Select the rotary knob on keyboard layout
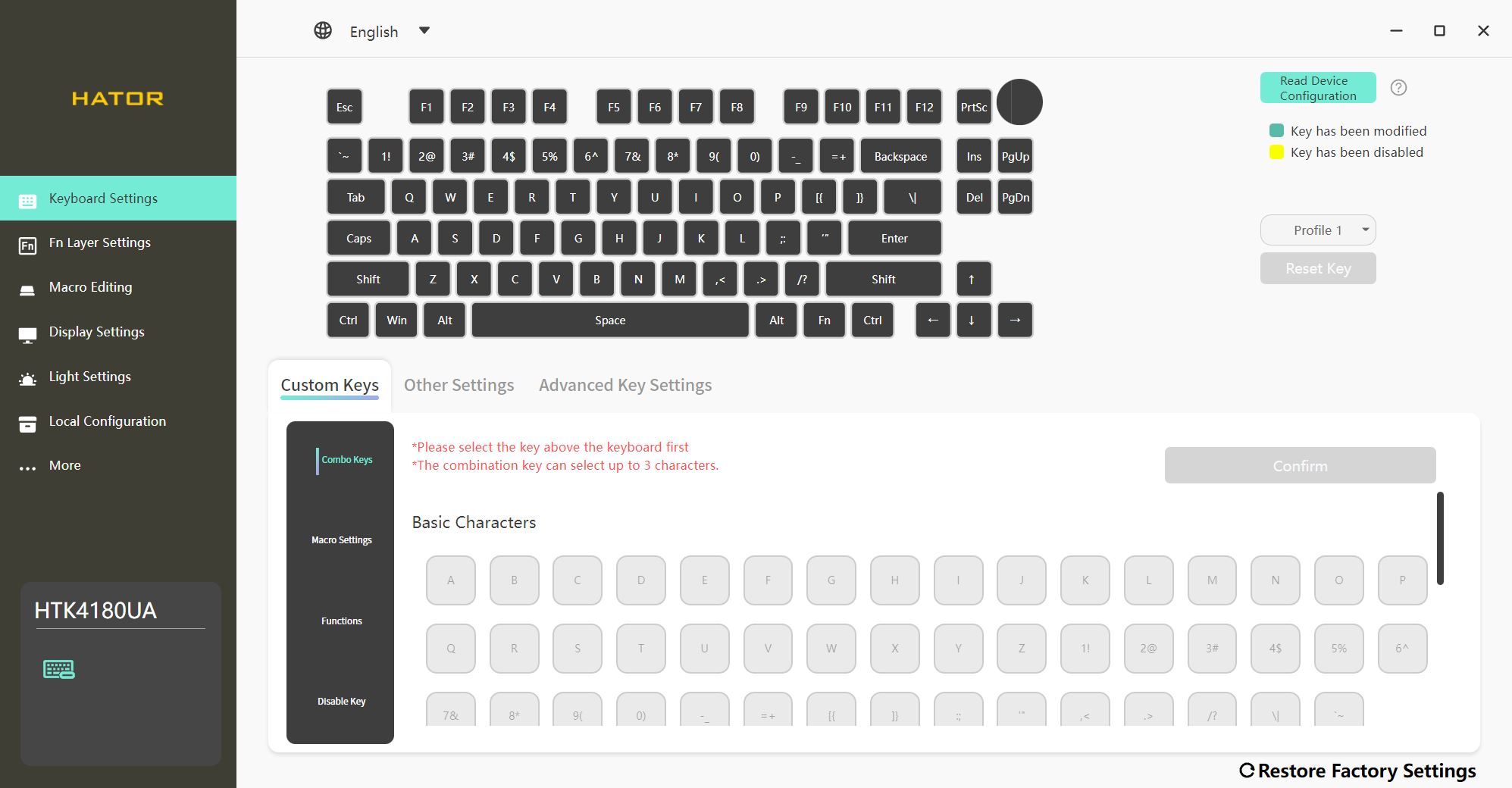The width and height of the screenshot is (1512, 788). (x=1019, y=102)
